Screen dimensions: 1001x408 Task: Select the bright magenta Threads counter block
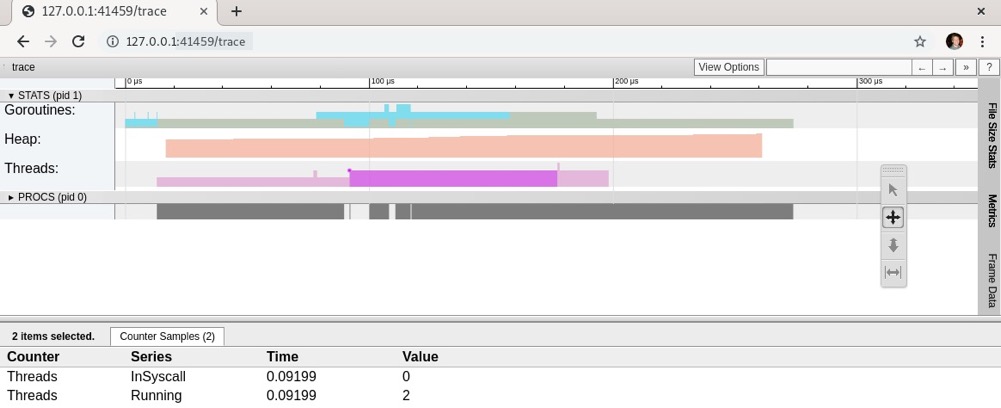point(453,178)
